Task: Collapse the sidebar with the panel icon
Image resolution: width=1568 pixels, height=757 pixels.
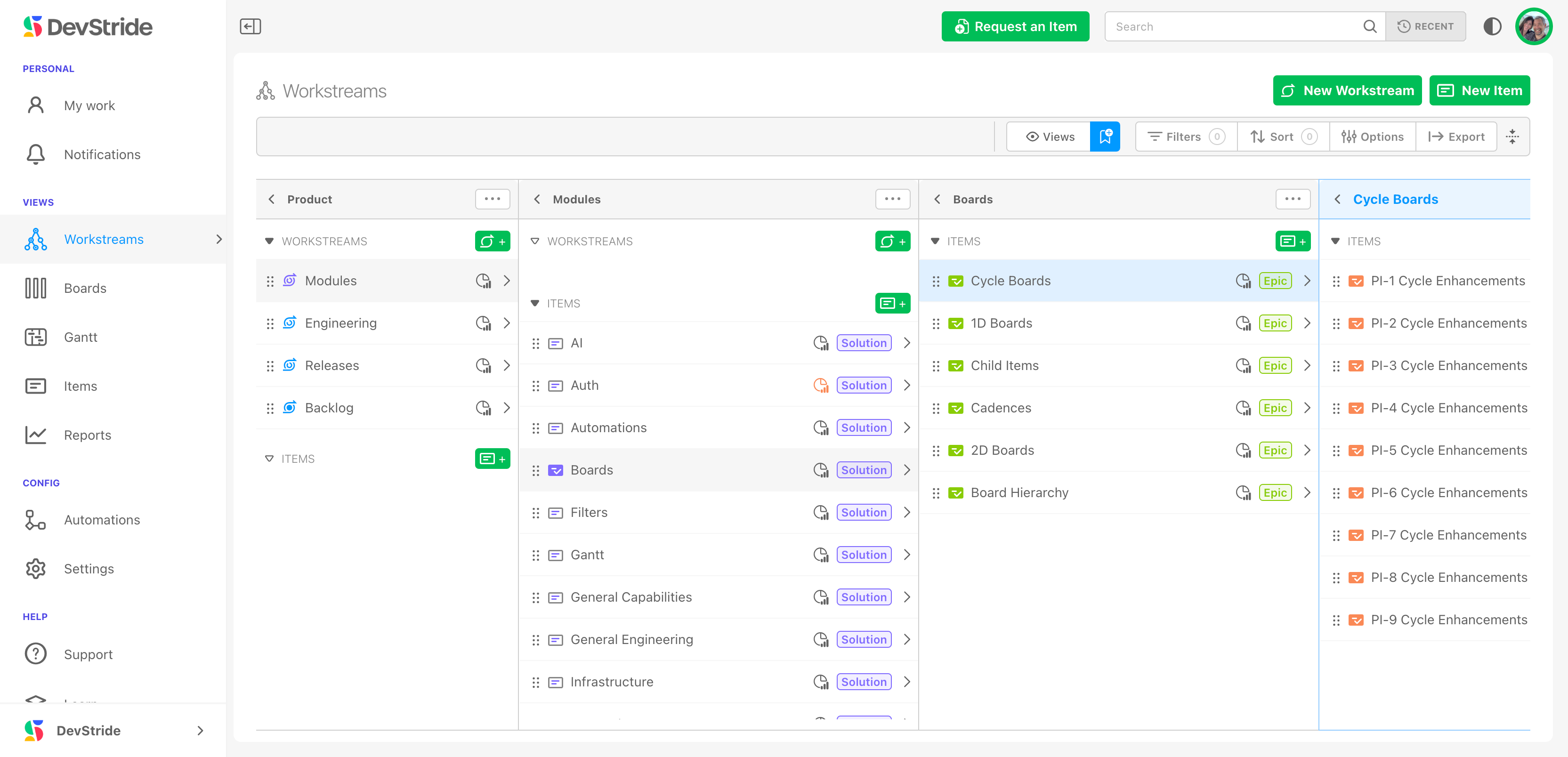Action: click(x=250, y=26)
